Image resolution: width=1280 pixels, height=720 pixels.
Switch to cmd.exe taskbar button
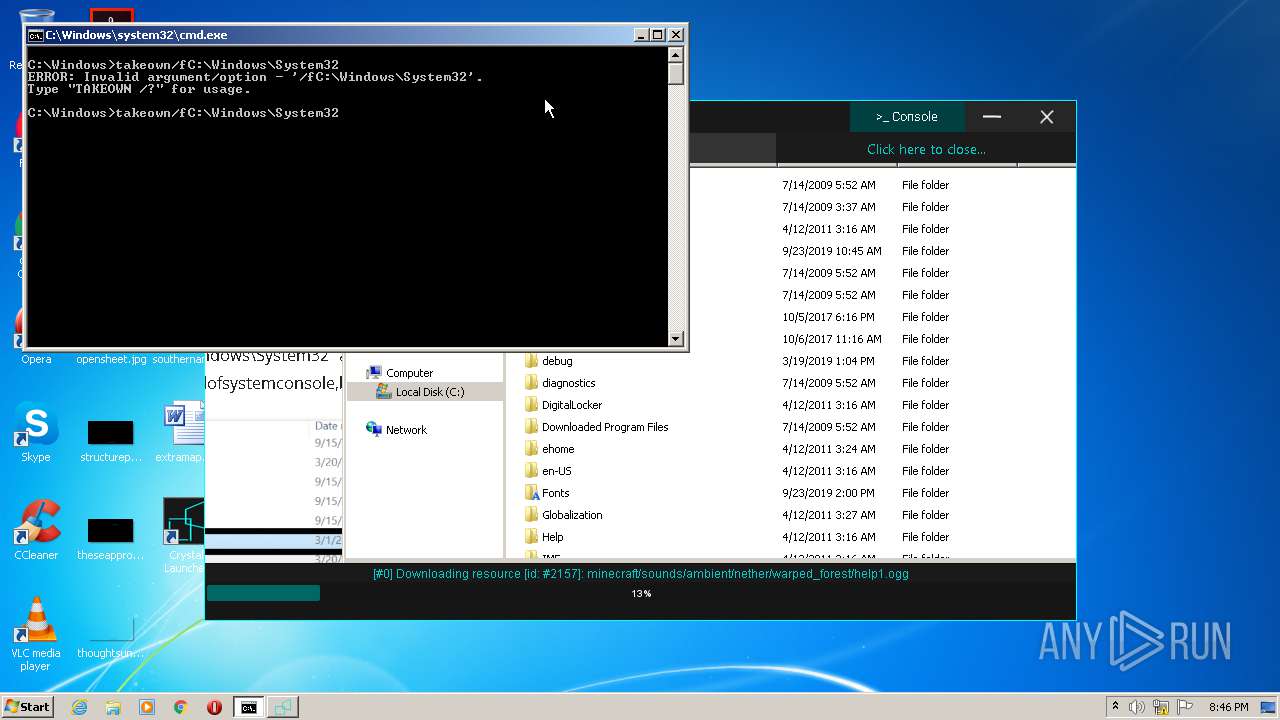pos(248,707)
